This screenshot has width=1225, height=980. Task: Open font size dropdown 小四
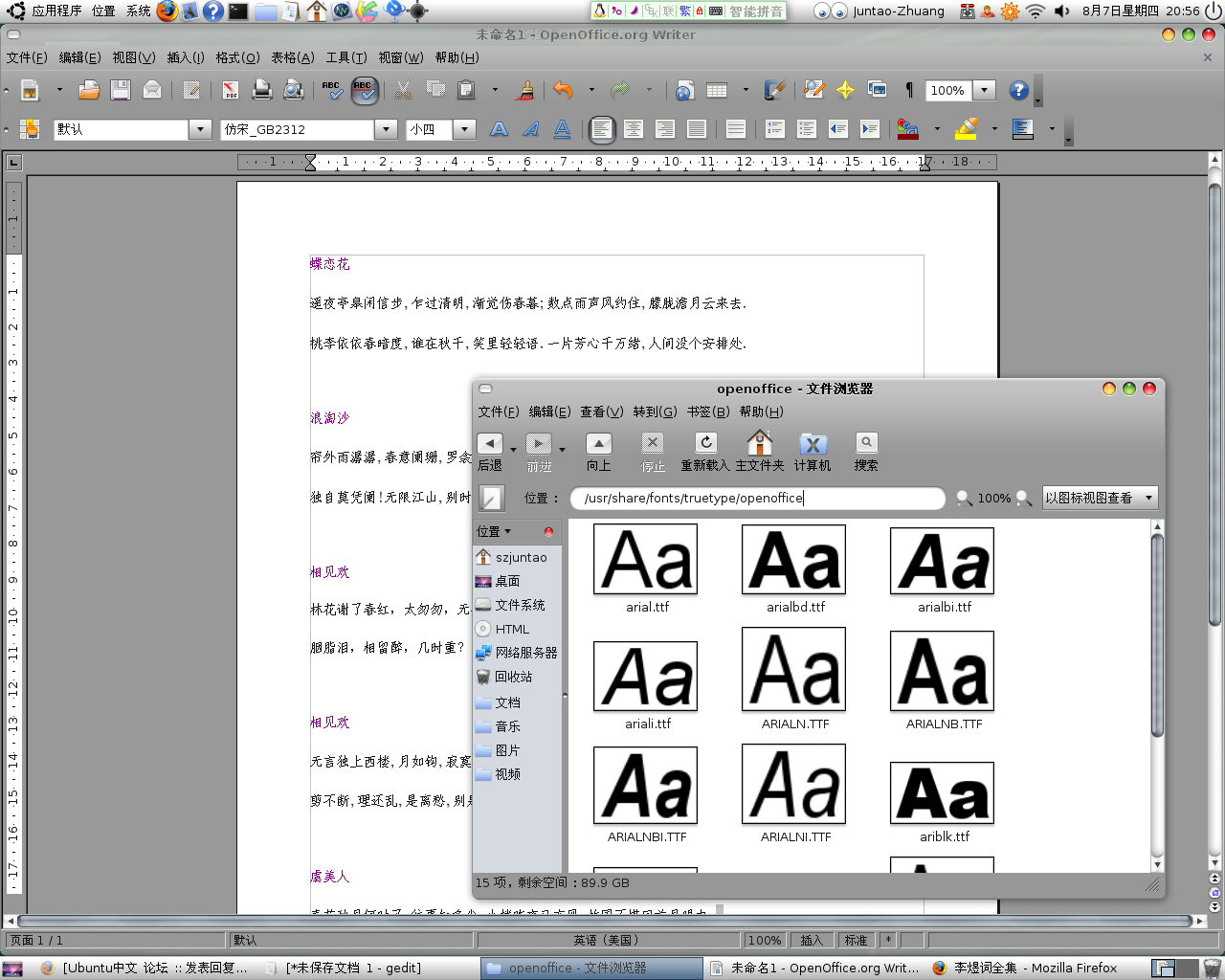click(x=464, y=129)
